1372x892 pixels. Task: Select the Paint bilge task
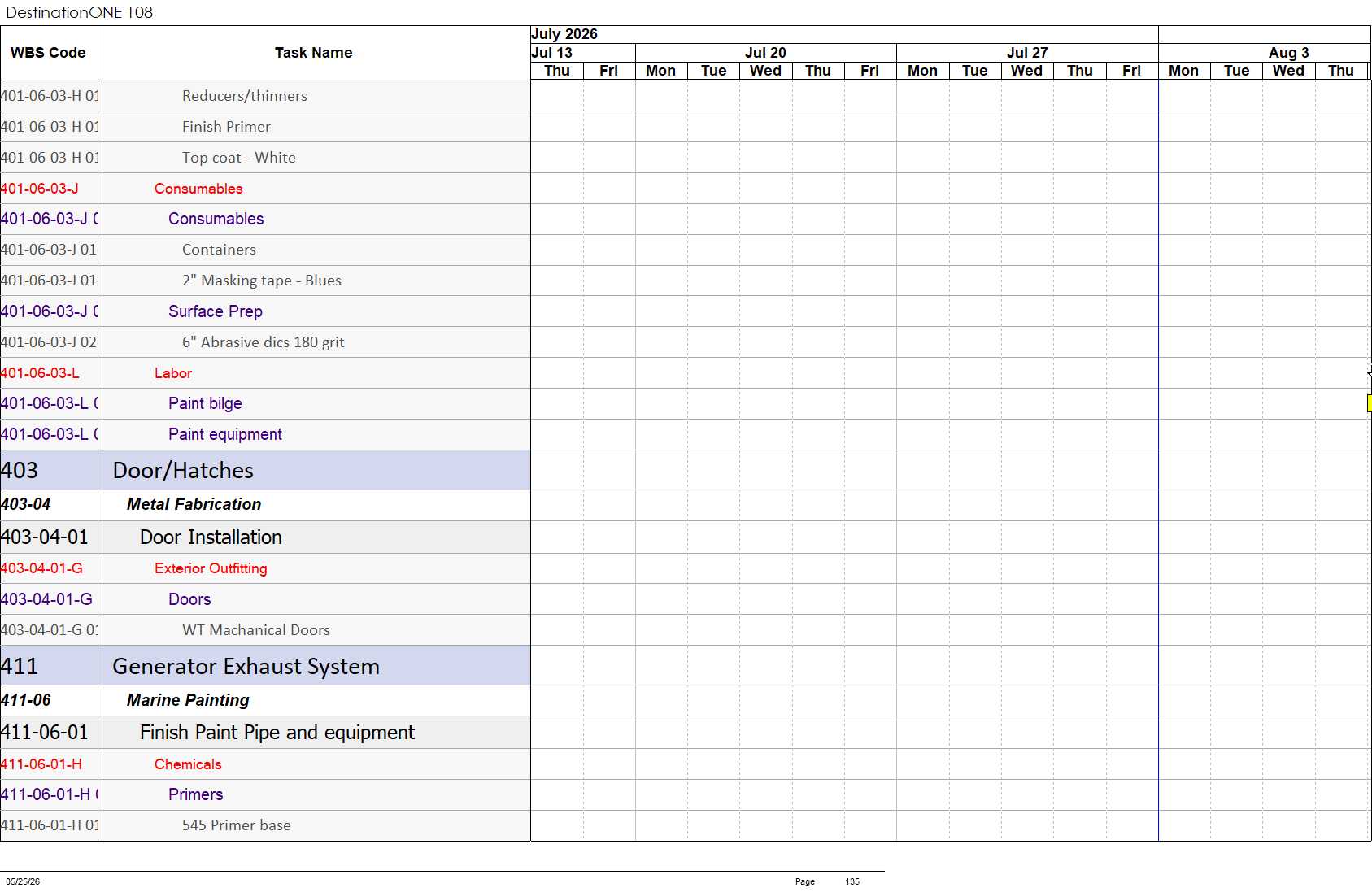coord(205,403)
